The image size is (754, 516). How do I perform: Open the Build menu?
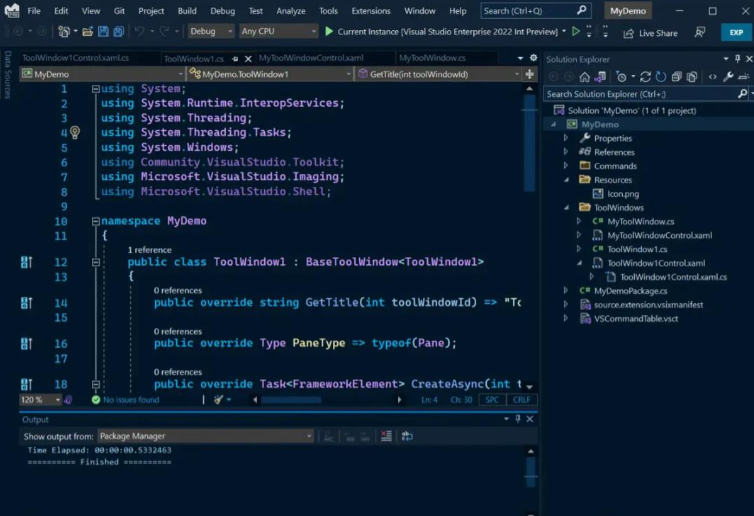pyautogui.click(x=187, y=11)
